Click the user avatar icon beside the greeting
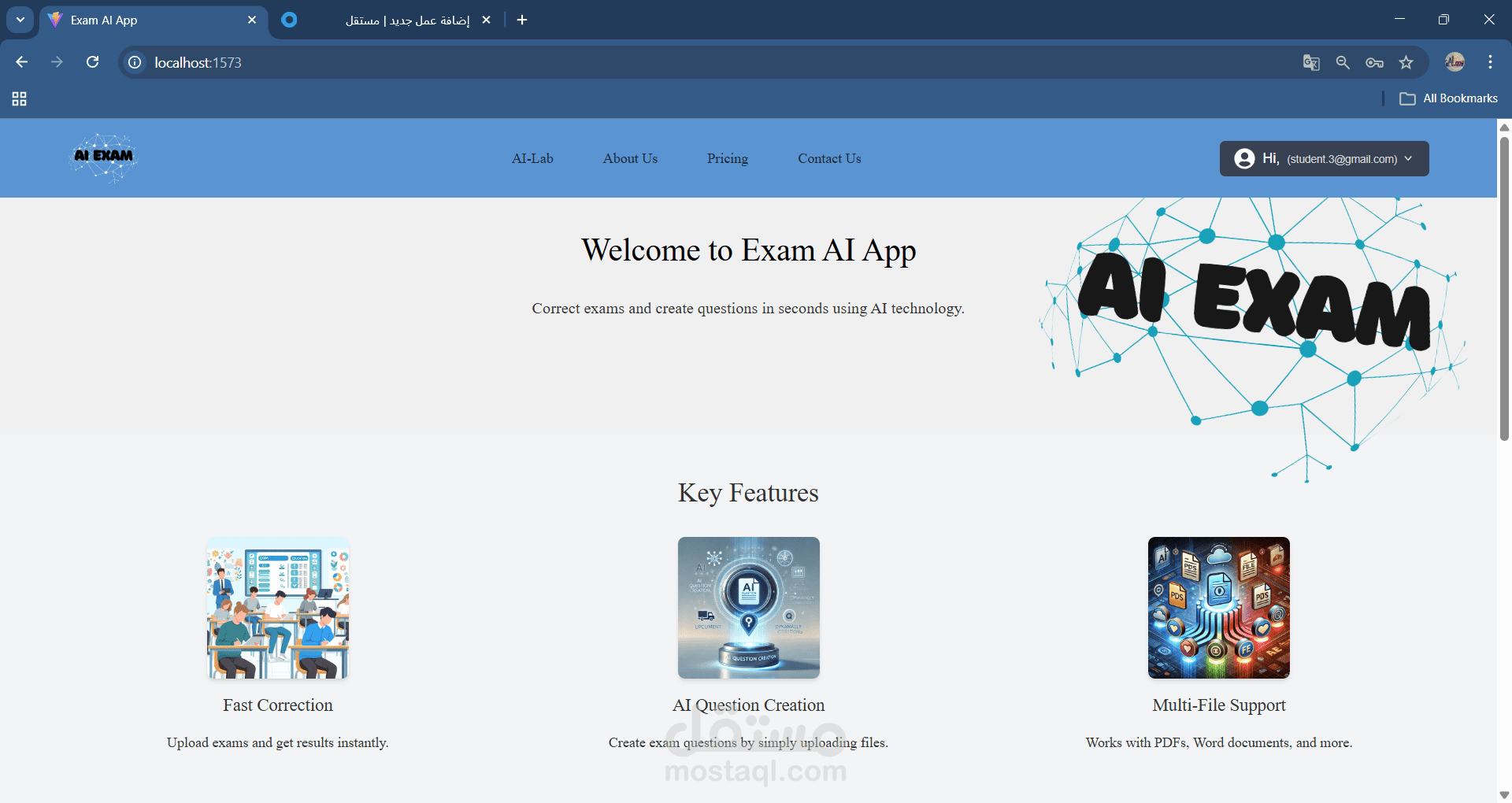 tap(1245, 158)
